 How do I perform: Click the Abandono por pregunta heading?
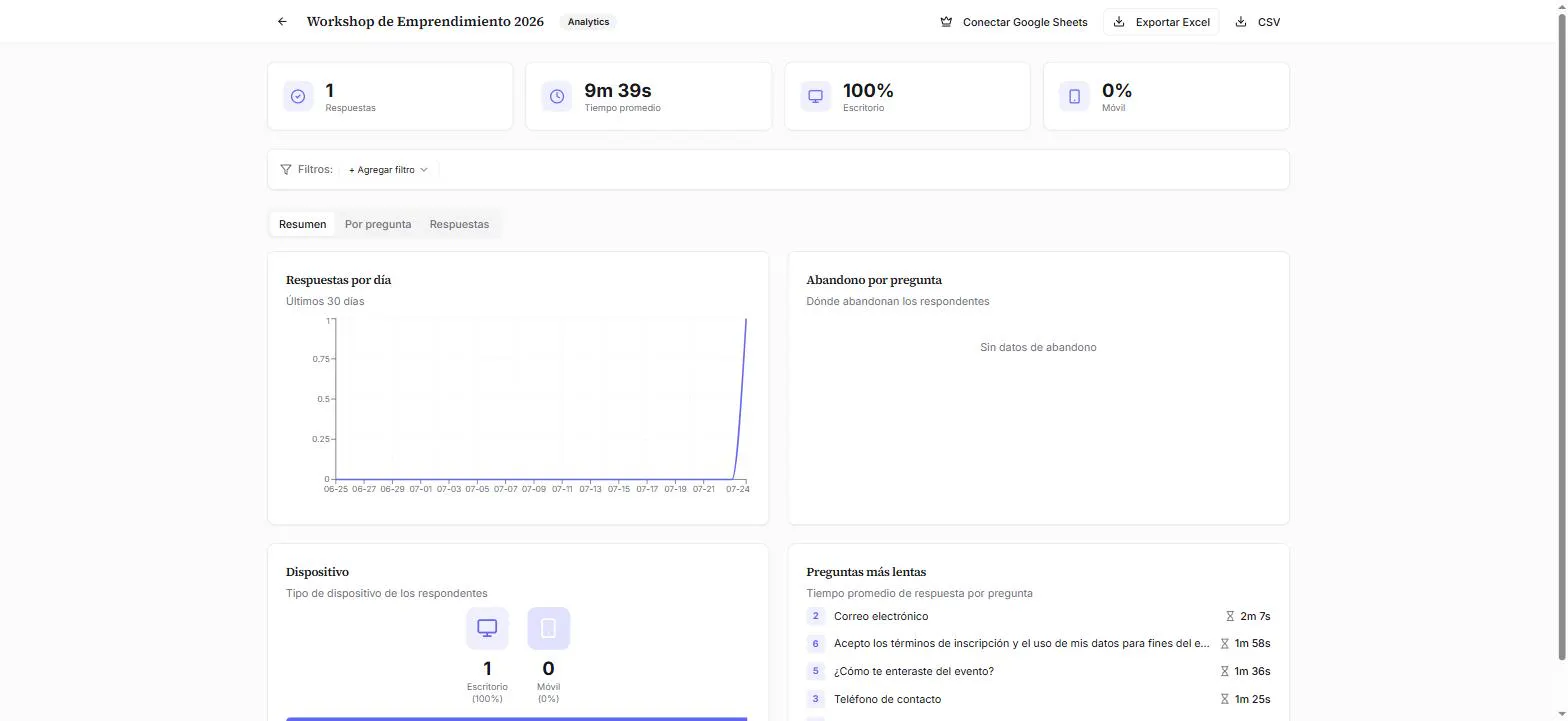click(874, 280)
